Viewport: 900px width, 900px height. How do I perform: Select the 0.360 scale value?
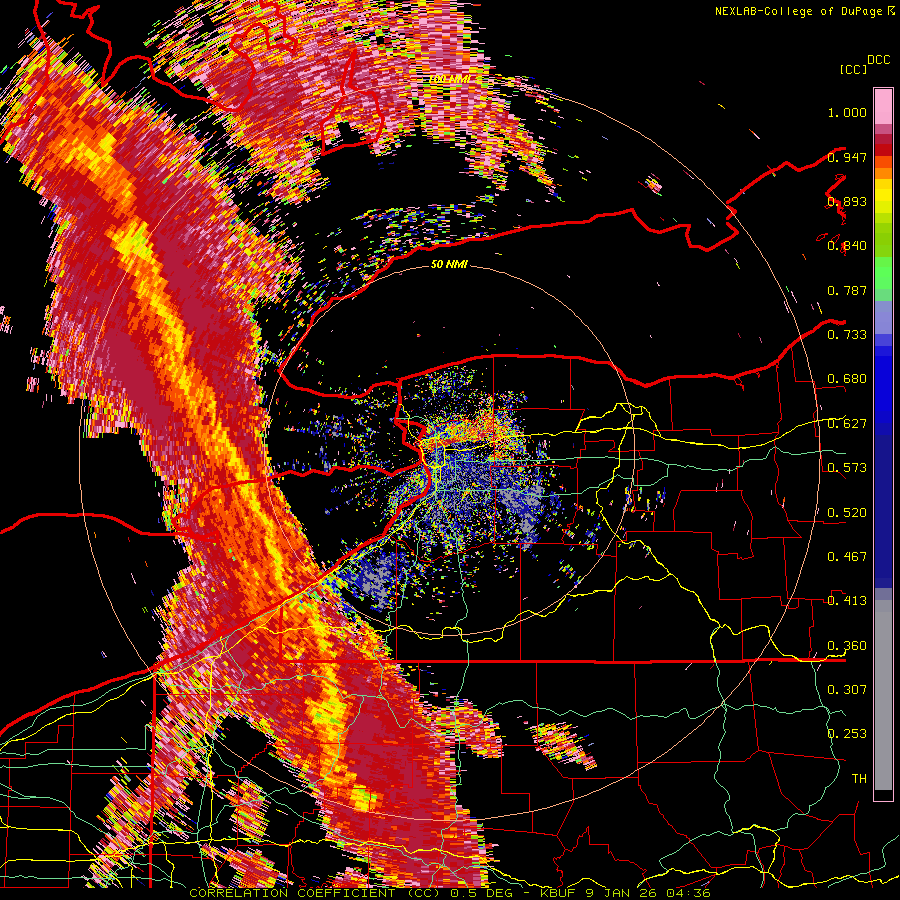coord(847,646)
